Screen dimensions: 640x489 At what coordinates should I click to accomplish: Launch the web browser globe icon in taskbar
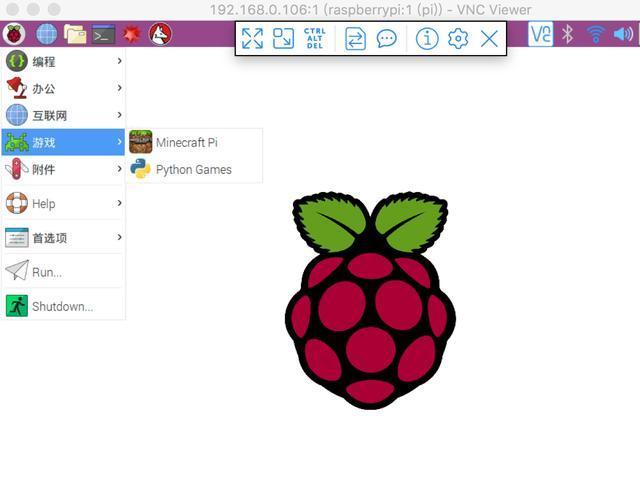pyautogui.click(x=47, y=34)
